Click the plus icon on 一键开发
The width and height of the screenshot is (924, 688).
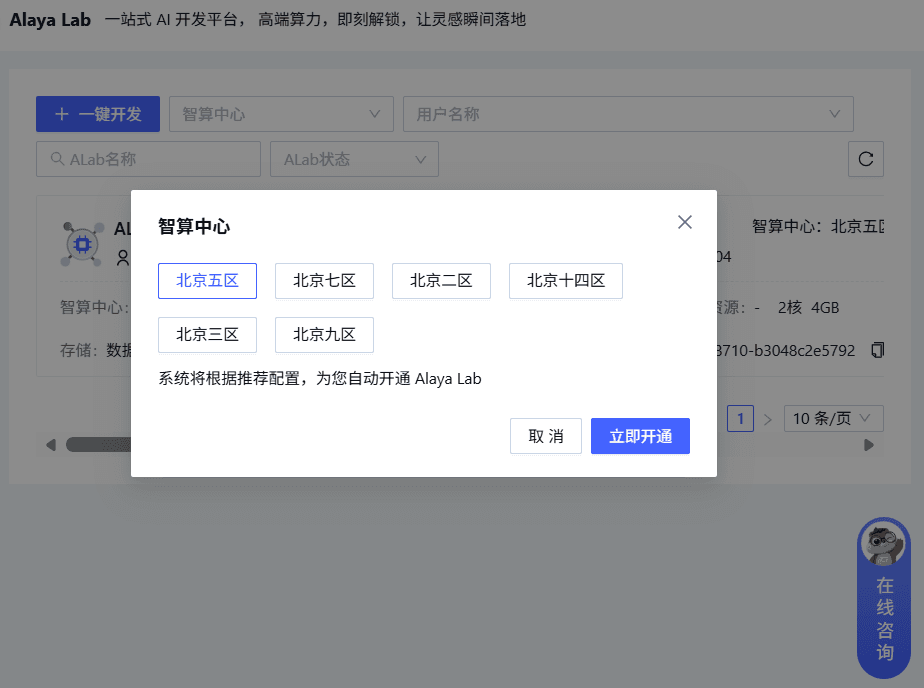(x=62, y=114)
